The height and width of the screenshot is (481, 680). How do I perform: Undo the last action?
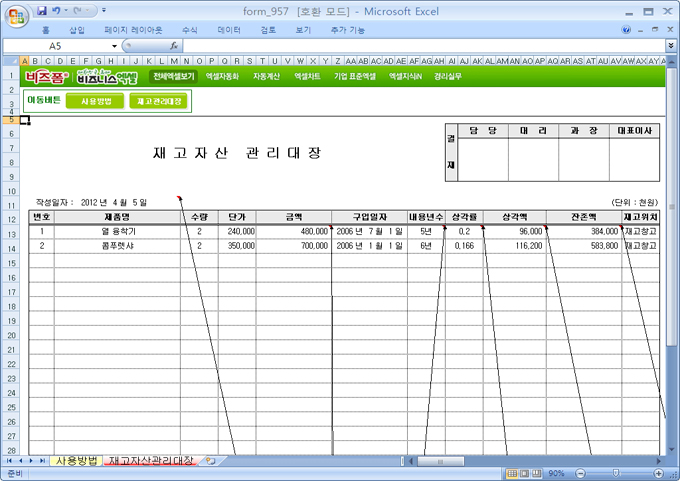56,10
